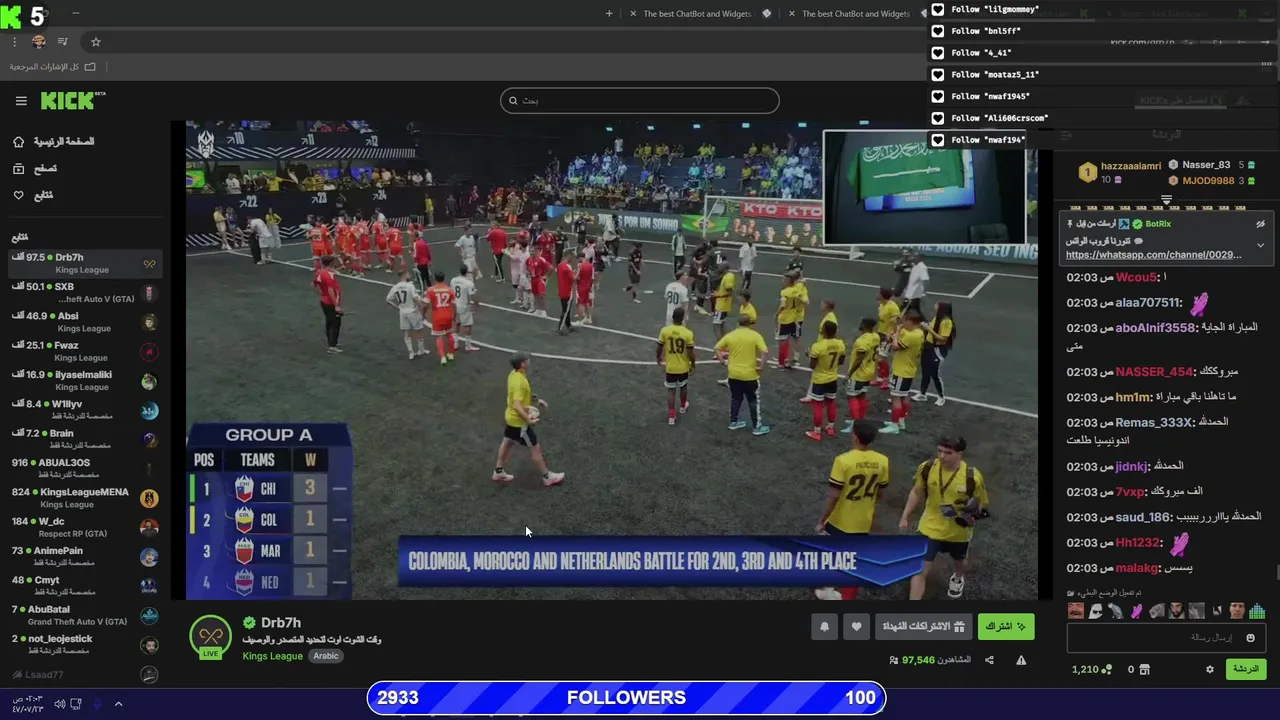Click the Drb7h LIVE profile avatar
Image resolution: width=1280 pixels, height=720 pixels.
[x=210, y=637]
